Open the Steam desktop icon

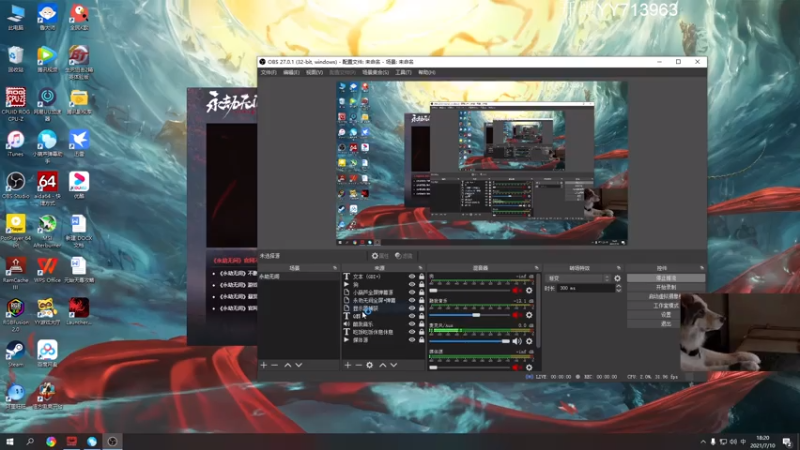pyautogui.click(x=16, y=354)
